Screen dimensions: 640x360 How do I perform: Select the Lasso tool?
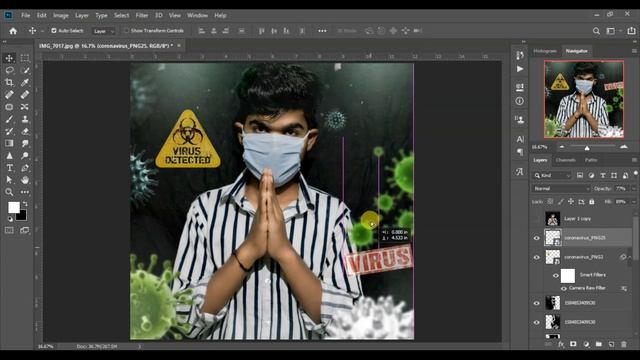(x=9, y=70)
